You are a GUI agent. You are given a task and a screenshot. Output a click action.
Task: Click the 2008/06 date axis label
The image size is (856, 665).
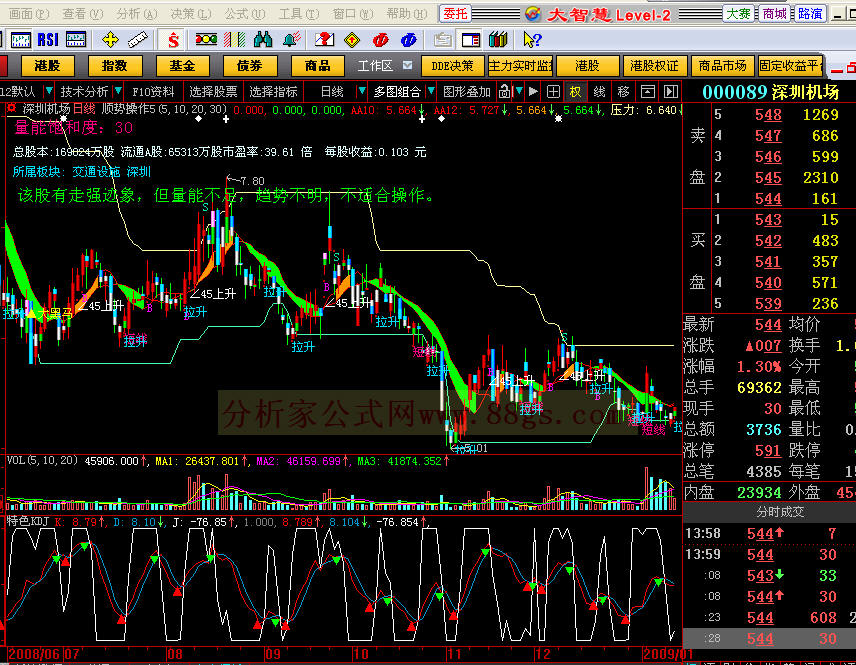pos(34,654)
